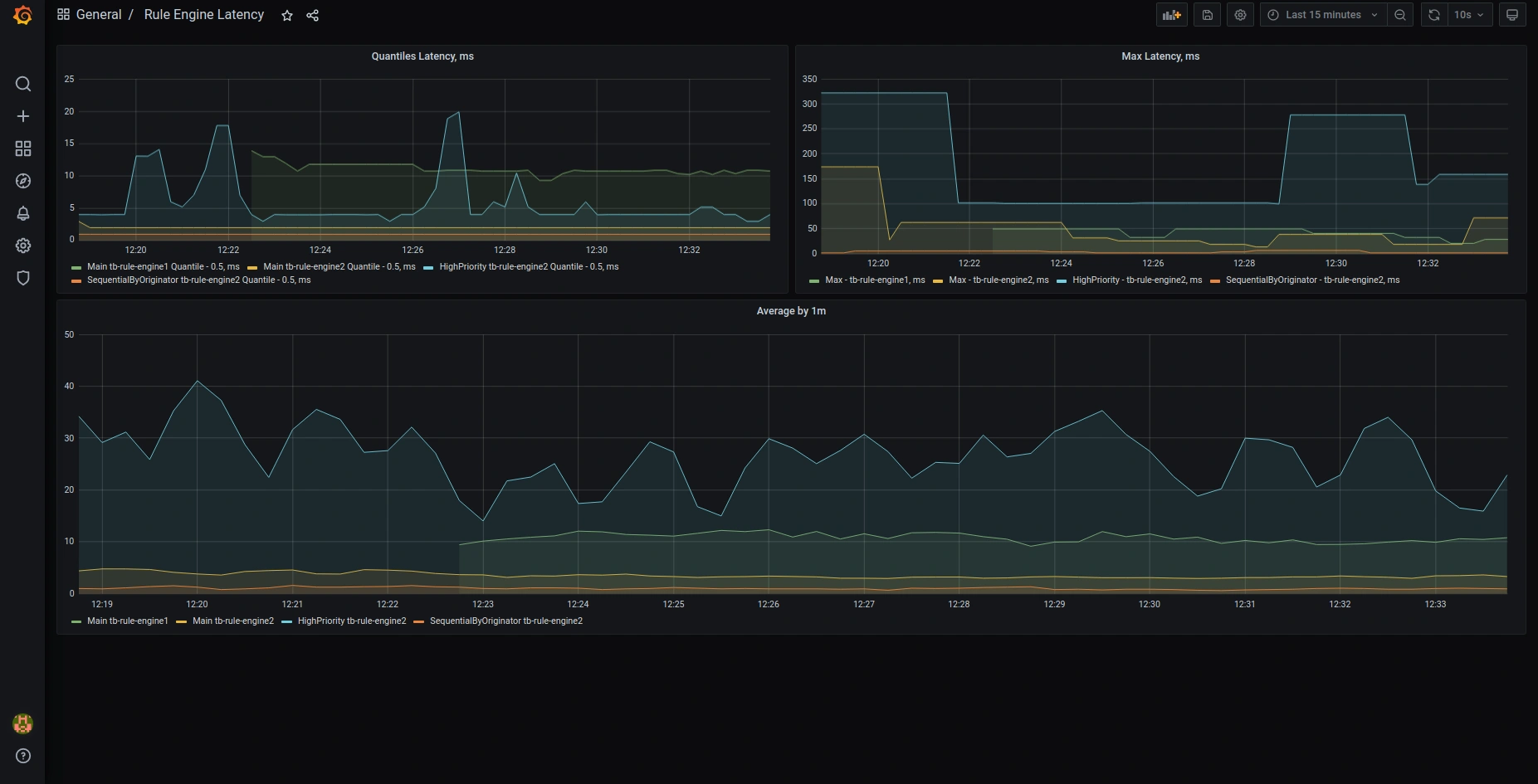Click the Grafana logo home icon
Image resolution: width=1538 pixels, height=784 pixels.
tap(22, 15)
